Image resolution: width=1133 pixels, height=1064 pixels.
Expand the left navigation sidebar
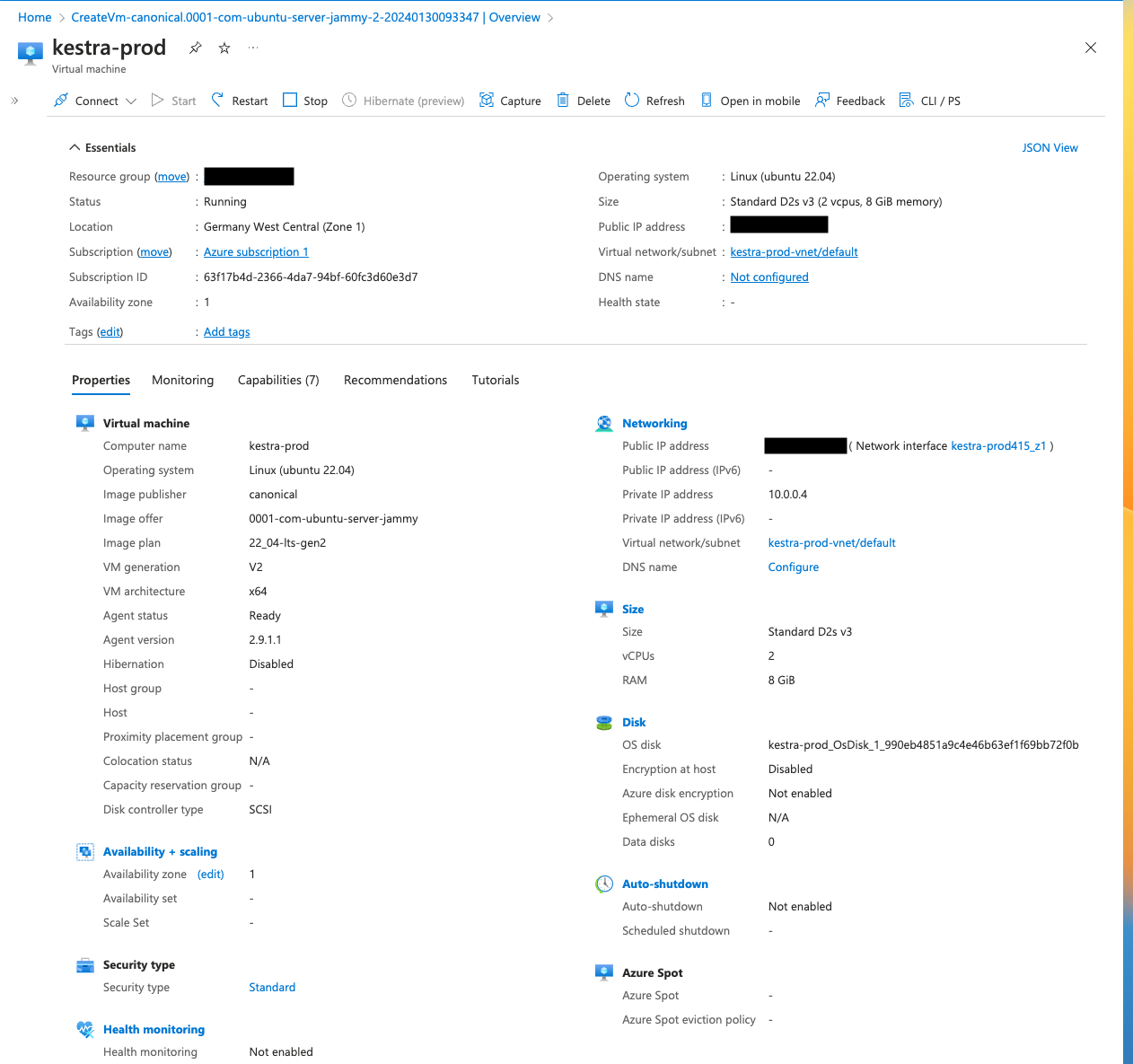(14, 101)
